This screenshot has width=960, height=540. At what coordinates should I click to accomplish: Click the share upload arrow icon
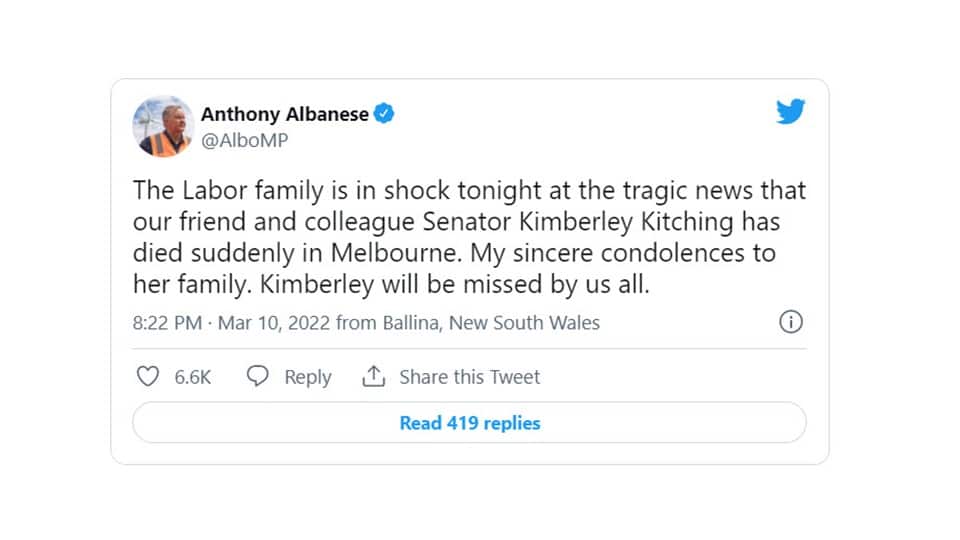point(373,376)
